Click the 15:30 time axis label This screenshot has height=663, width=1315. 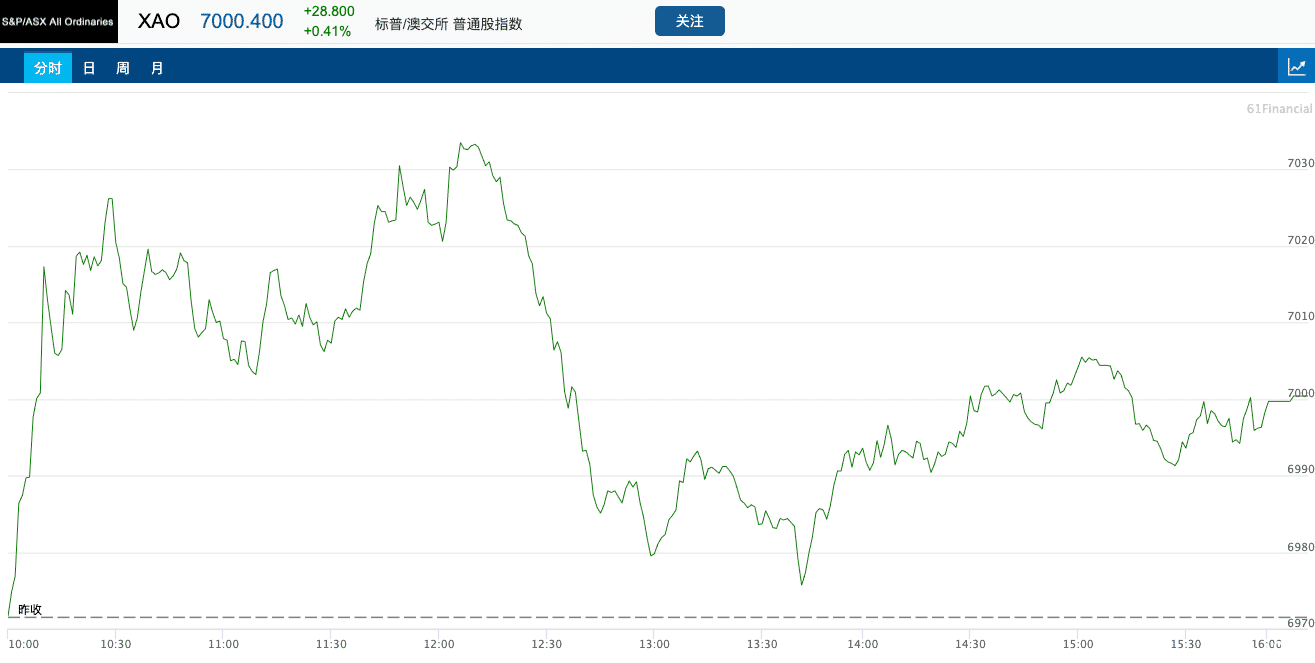point(1186,645)
